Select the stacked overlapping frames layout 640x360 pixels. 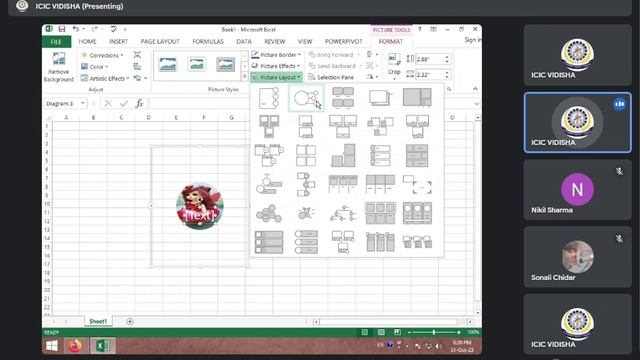(x=380, y=98)
